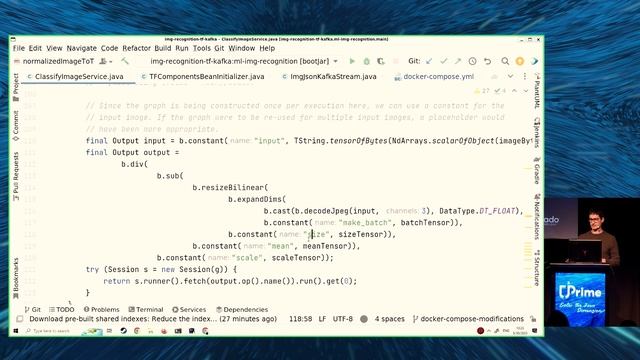
Task: Open Search Everywhere magnifier icon
Action: pos(505,61)
